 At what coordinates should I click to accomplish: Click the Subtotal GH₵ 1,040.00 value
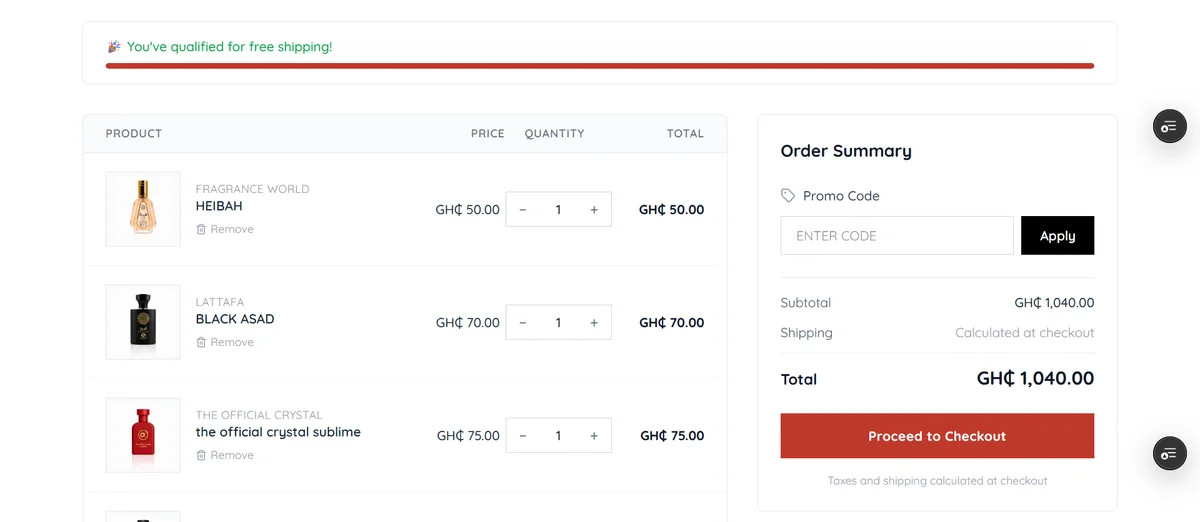coord(1054,303)
